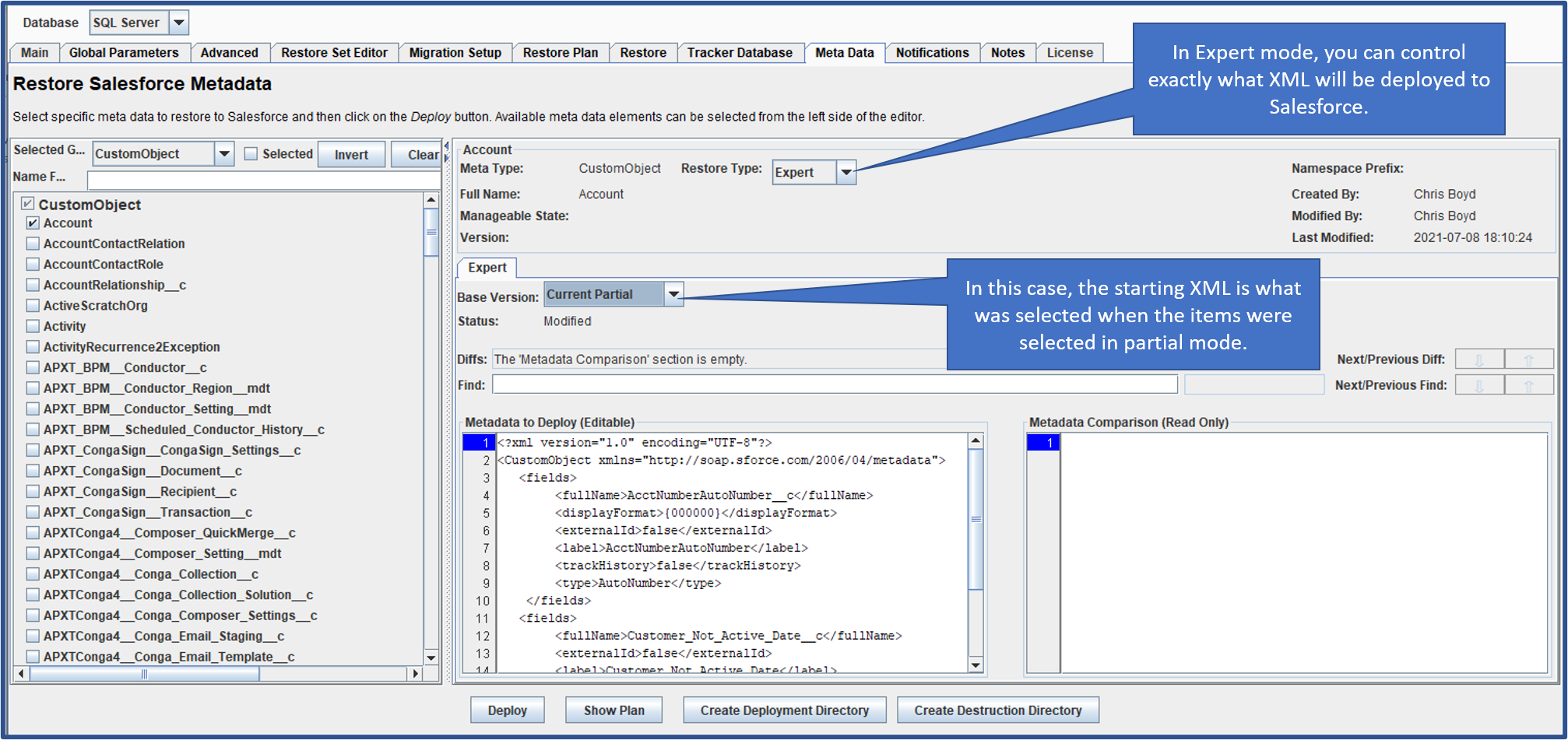This screenshot has height=740, width=1568.
Task: Select APXTConga4__Composer_QuickMerge__c list item
Action: point(170,533)
